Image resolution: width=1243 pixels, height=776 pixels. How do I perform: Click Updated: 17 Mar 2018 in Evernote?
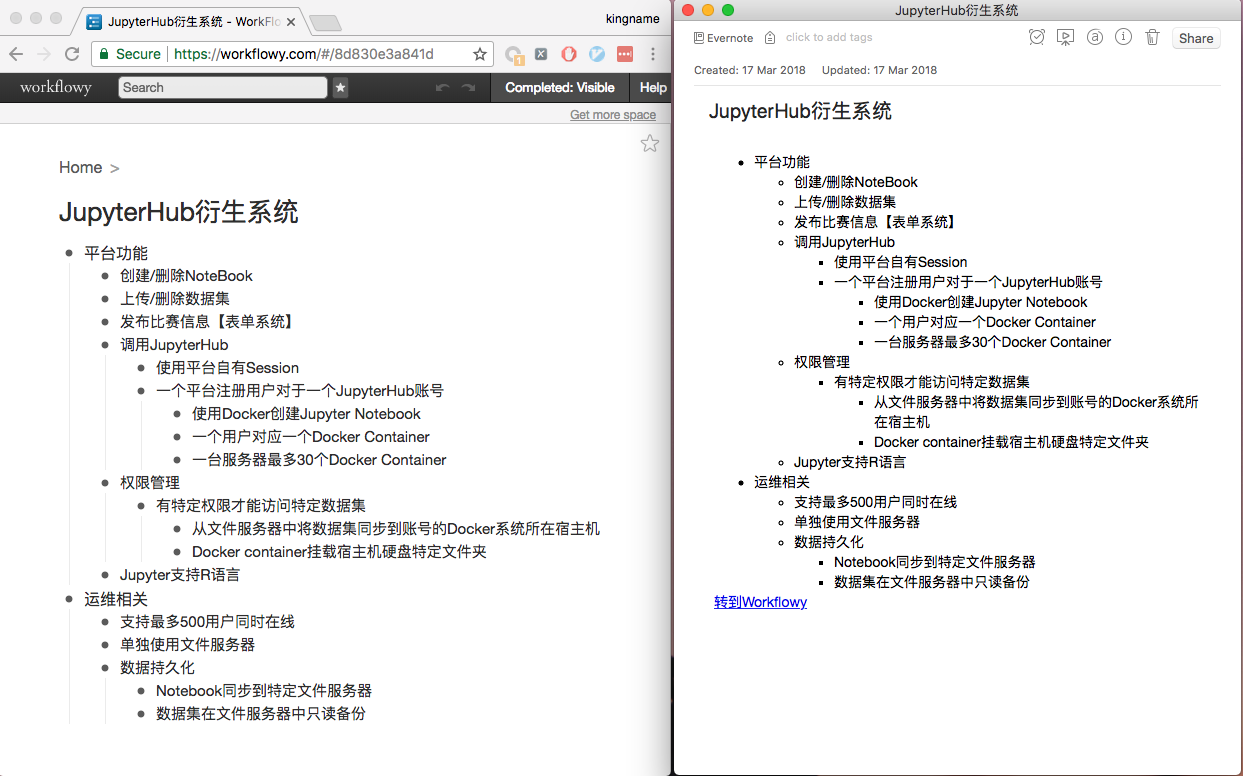point(879,70)
